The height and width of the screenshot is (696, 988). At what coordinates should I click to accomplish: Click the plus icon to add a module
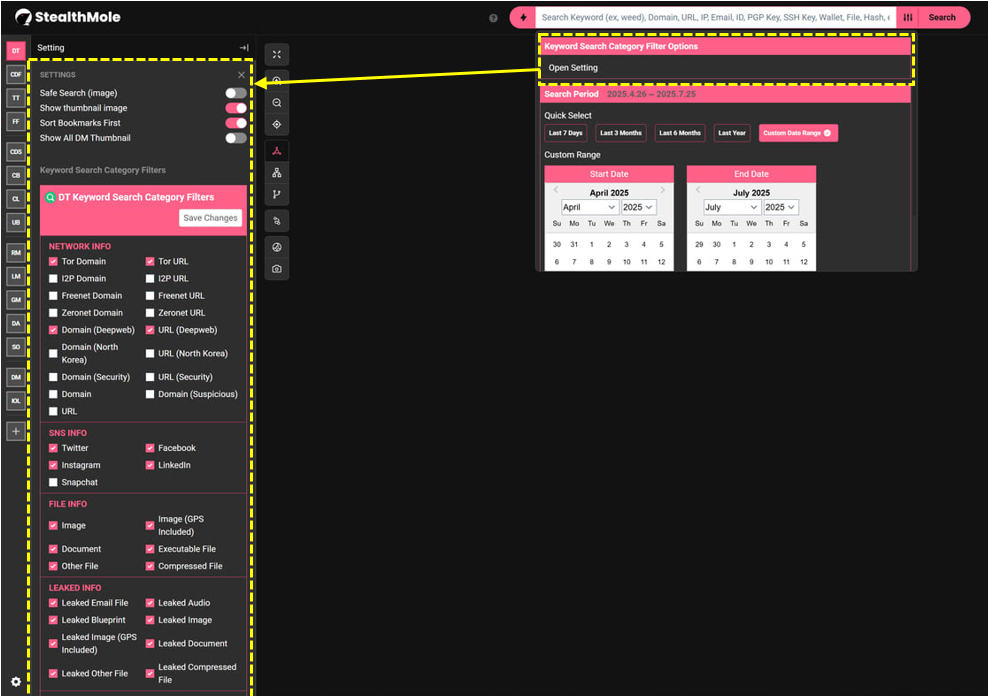click(16, 431)
